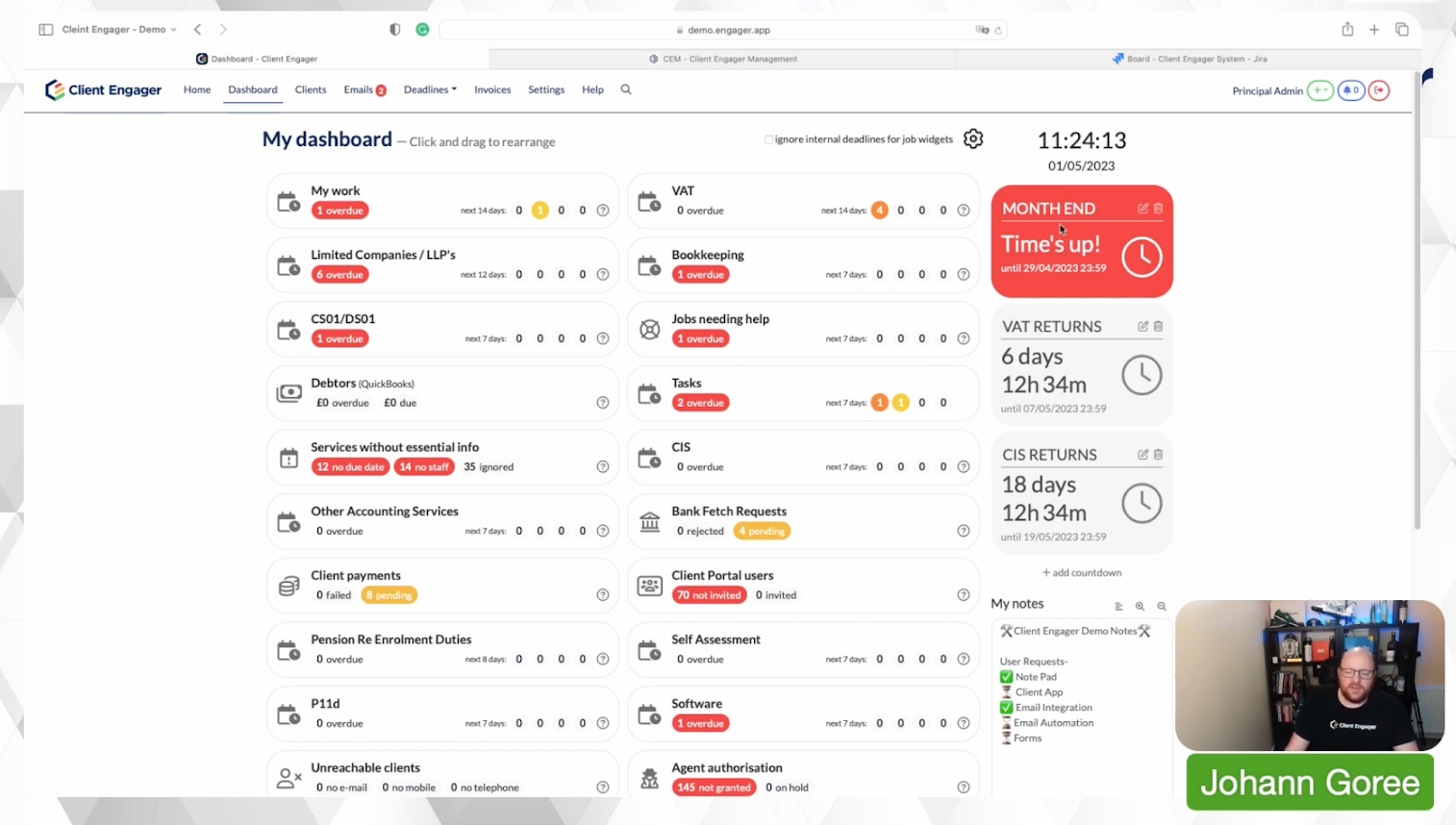Delete the VAT RETURNS countdown
The height and width of the screenshot is (825, 1456).
(1158, 327)
